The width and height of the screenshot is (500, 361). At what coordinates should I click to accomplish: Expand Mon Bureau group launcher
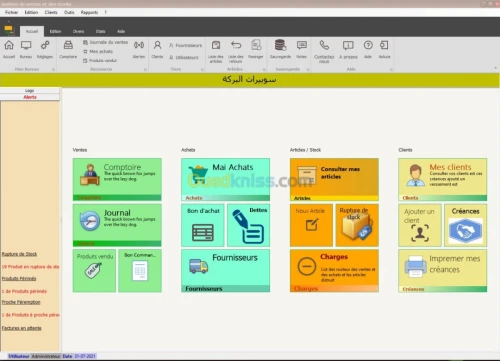(x=53, y=69)
